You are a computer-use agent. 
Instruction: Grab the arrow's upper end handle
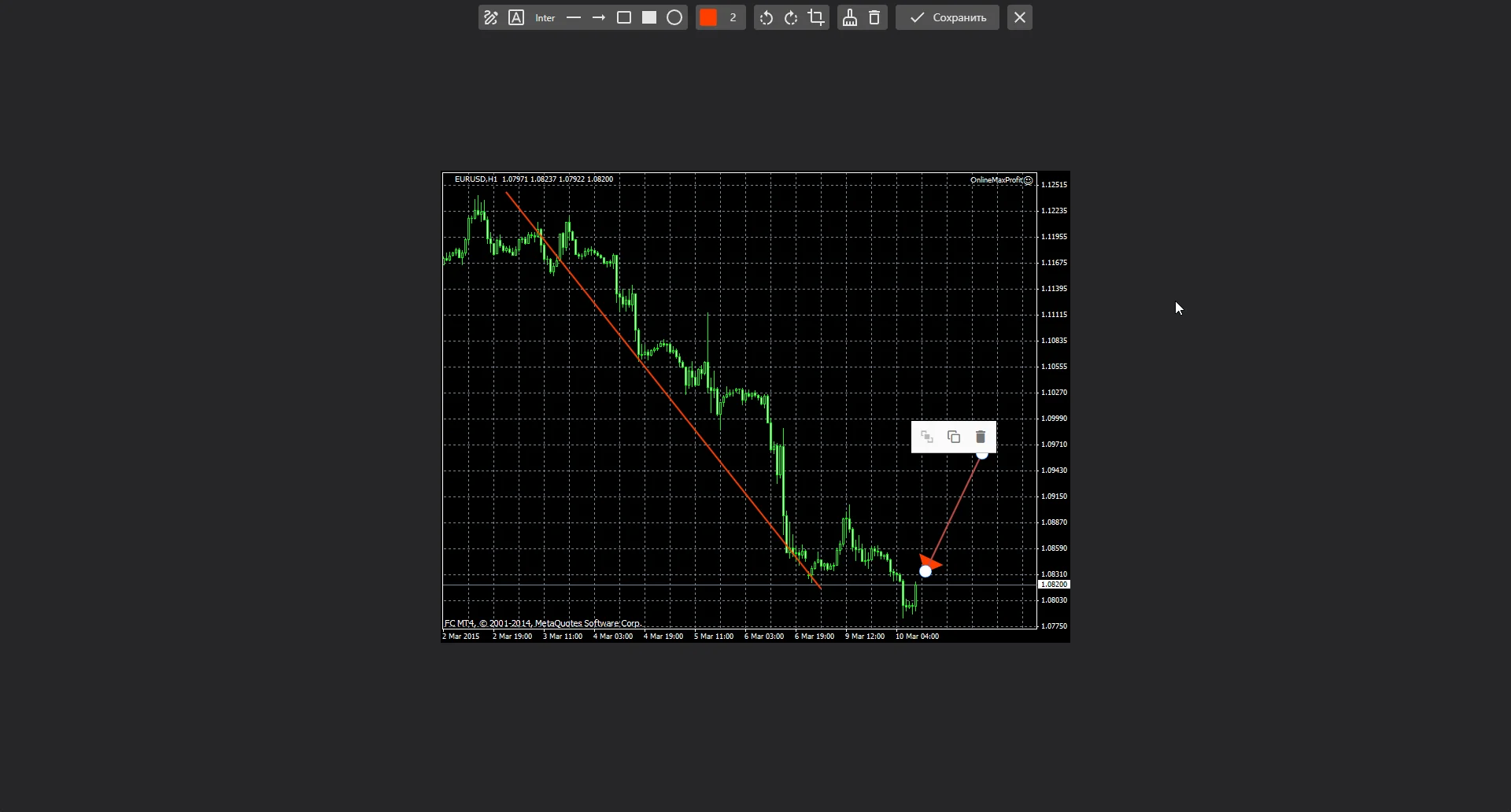tap(982, 454)
